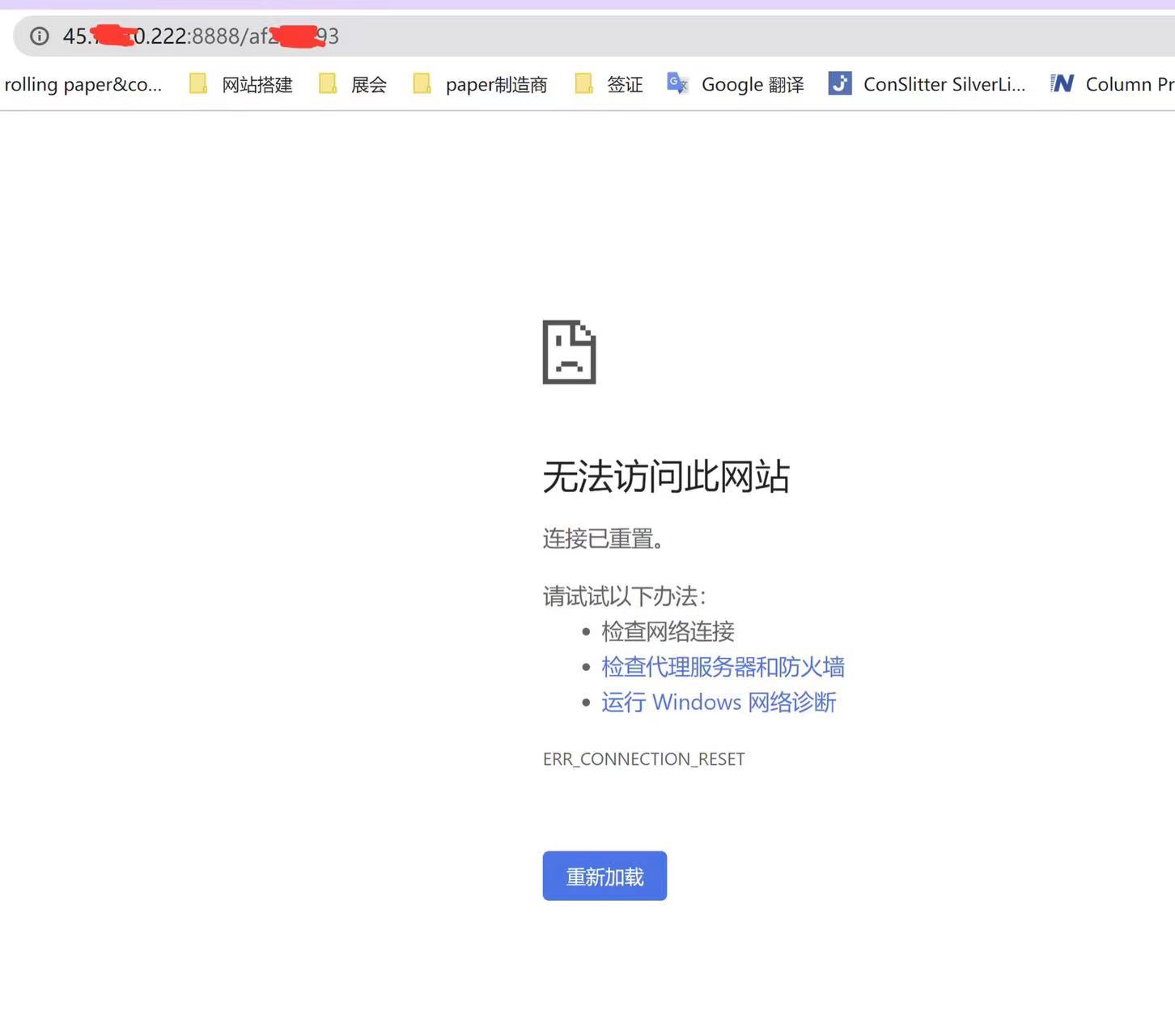Open 运行 Windows 网络诊断 link
The width and height of the screenshot is (1175, 1036).
[719, 702]
